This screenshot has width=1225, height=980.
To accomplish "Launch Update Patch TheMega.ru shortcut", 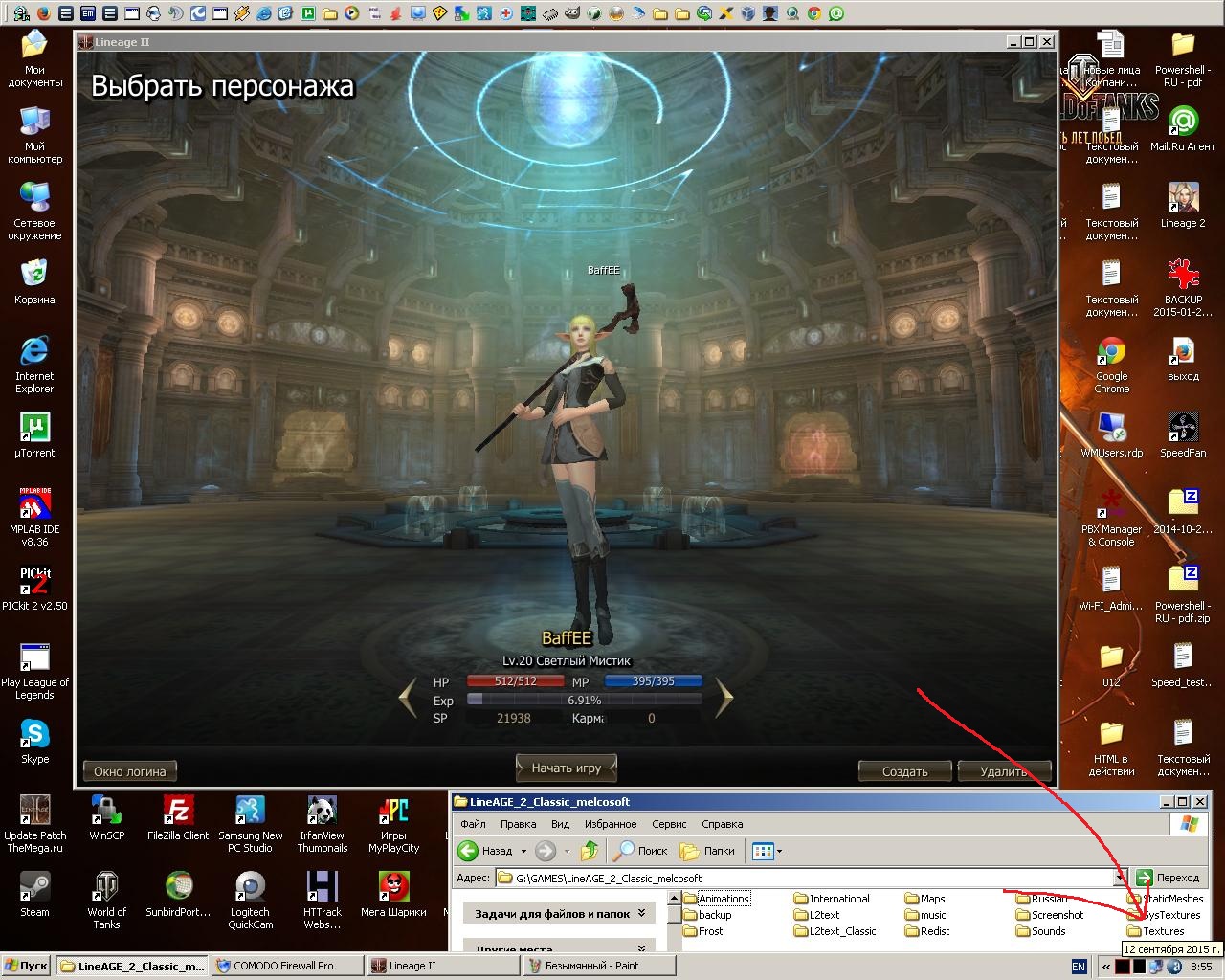I will [34, 824].
